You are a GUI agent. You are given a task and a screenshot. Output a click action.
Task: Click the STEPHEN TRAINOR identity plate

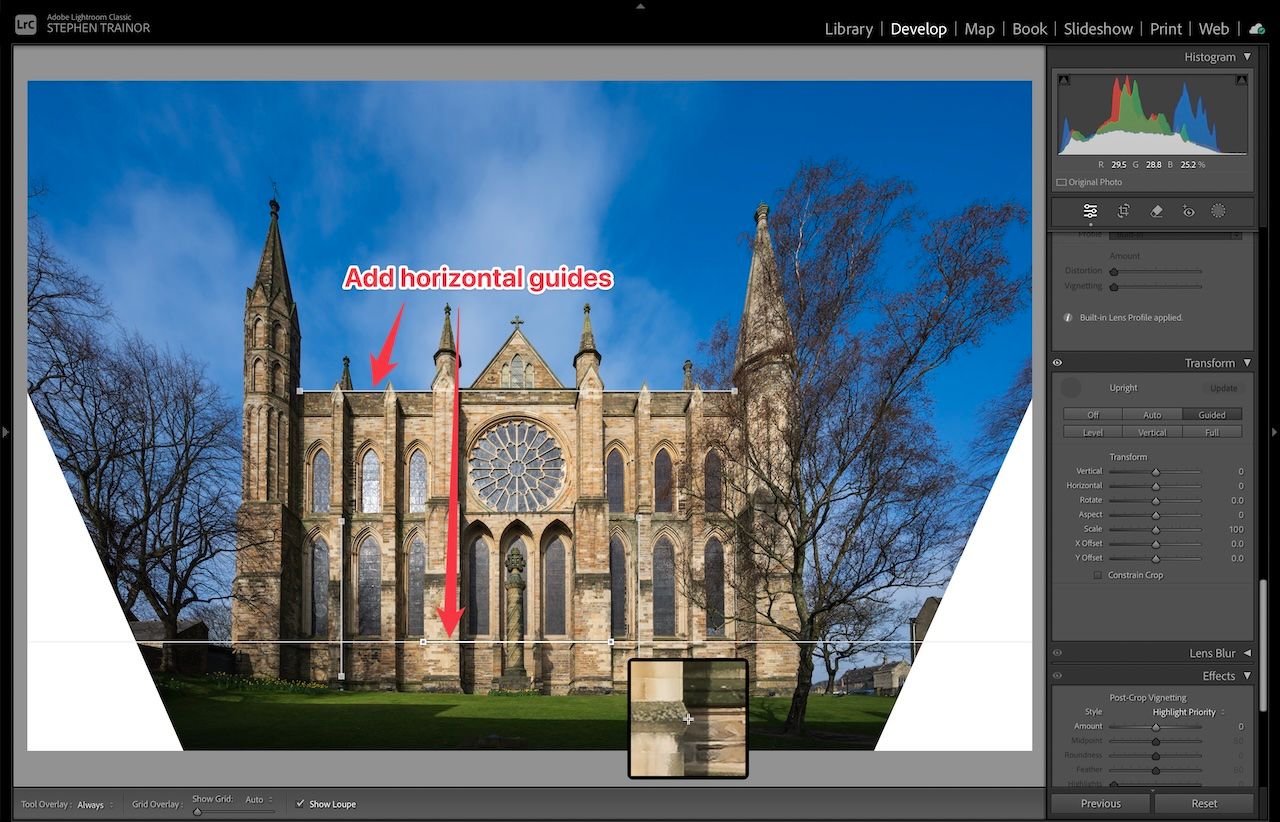click(98, 28)
